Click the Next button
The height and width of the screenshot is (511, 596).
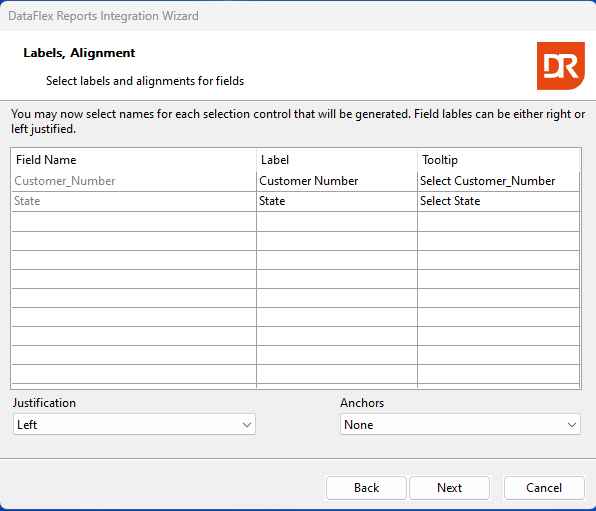449,488
